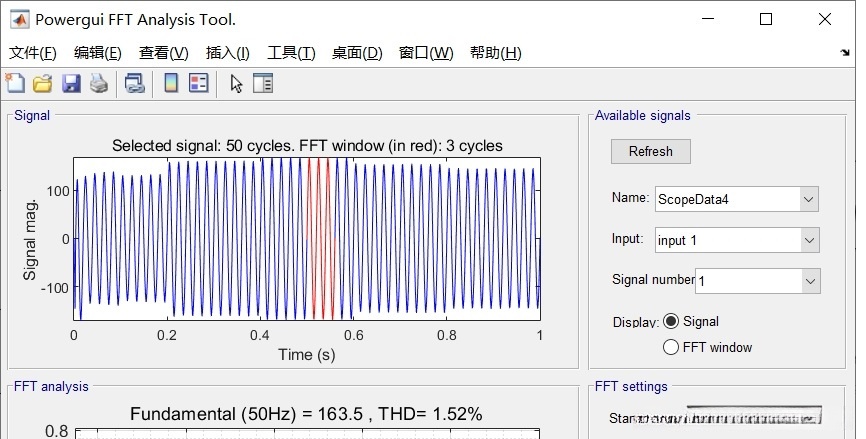
Task: Open the Name dropdown showing ScopeData4
Action: pos(737,199)
